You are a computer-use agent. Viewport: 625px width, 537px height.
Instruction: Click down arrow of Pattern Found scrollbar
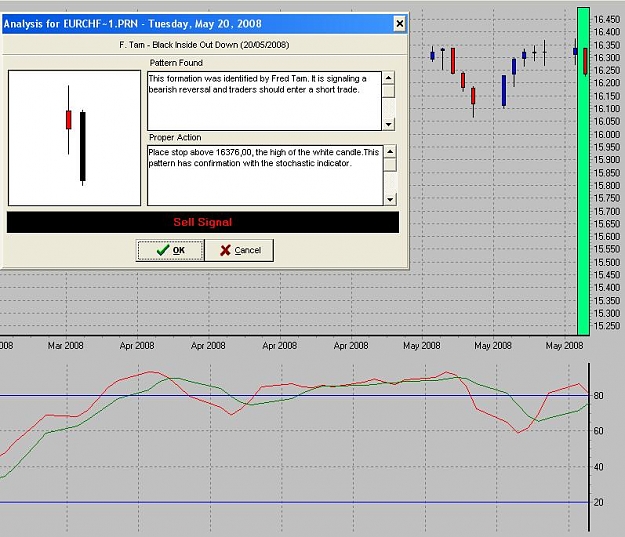pyautogui.click(x=389, y=124)
